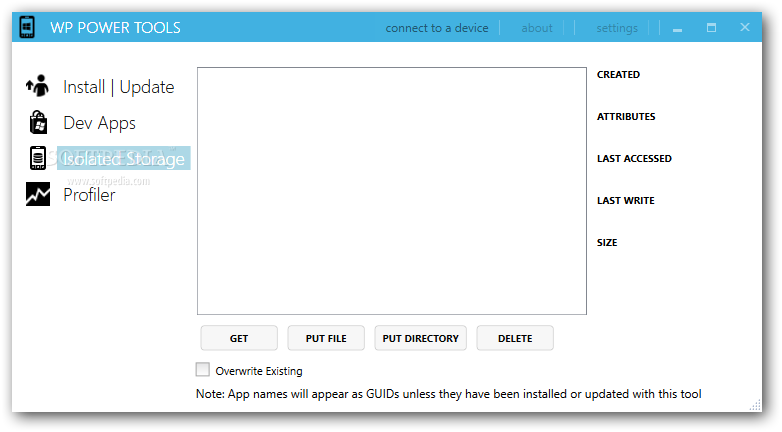
Task: Click the Dev Apps shopping bag icon
Action: 38,122
